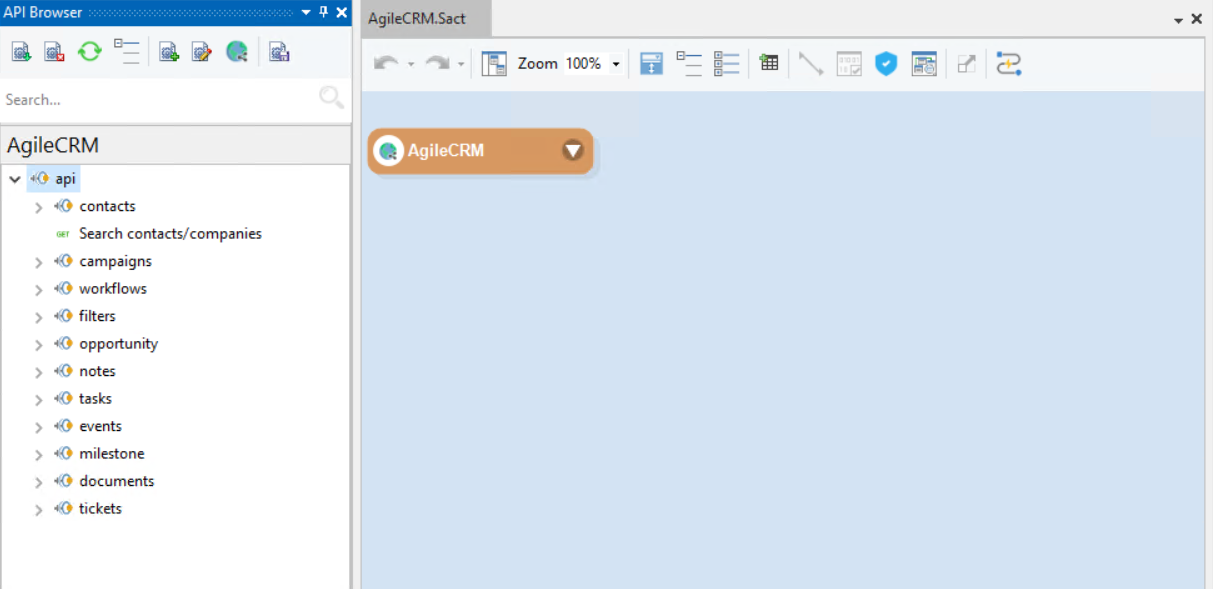The image size is (1213, 589).
Task: Click the API document icon with red X
Action: click(x=55, y=52)
